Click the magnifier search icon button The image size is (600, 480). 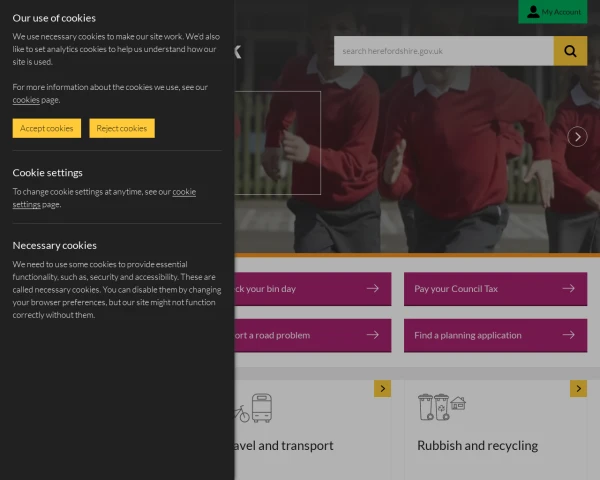(x=570, y=51)
